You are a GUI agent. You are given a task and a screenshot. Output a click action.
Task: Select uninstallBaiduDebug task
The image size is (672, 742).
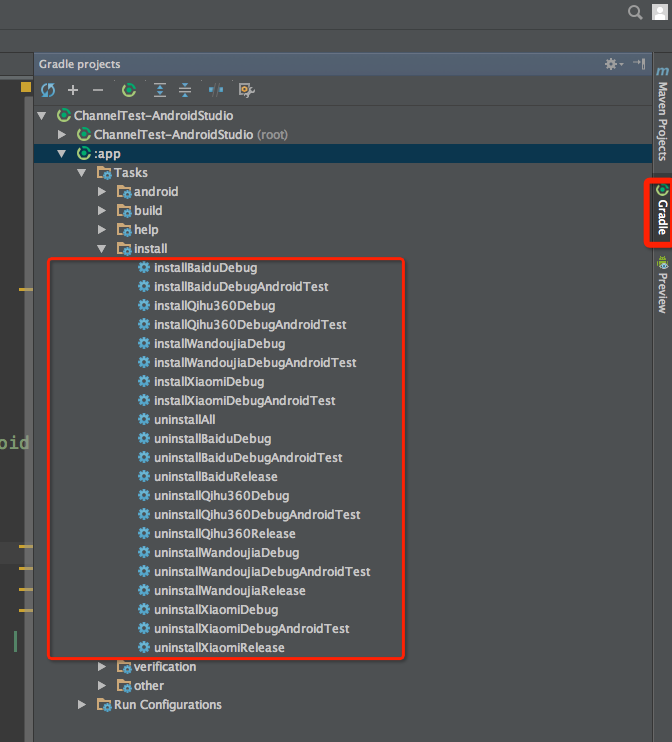click(x=212, y=439)
